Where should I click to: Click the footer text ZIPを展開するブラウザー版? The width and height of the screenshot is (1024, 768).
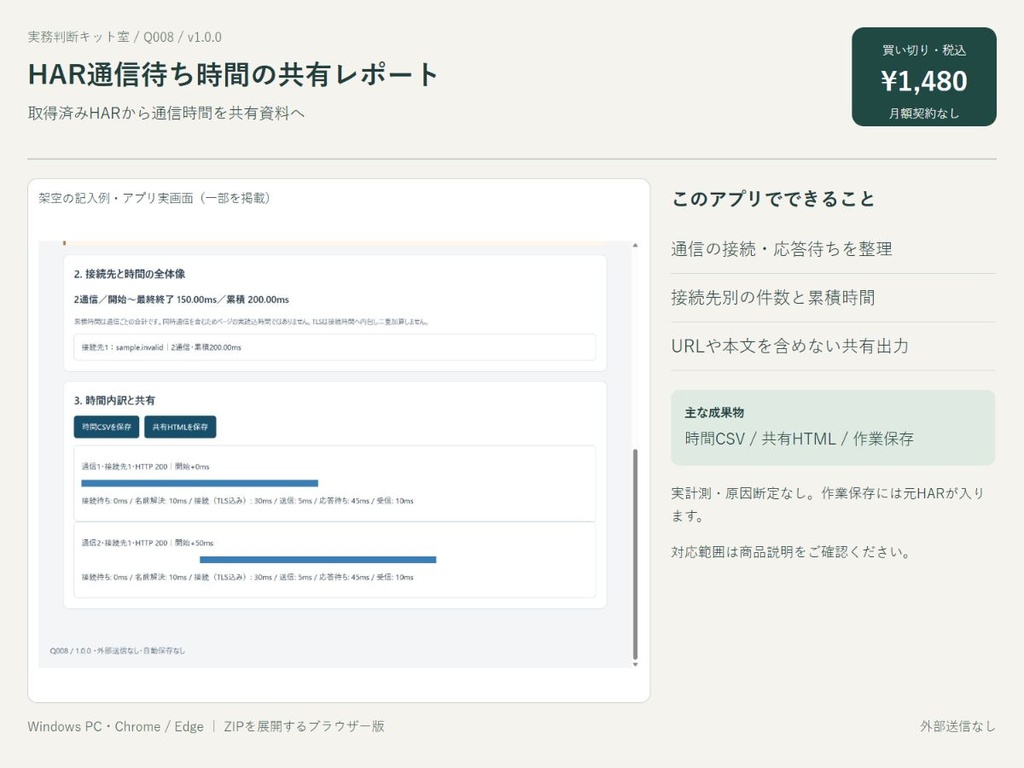coord(304,726)
